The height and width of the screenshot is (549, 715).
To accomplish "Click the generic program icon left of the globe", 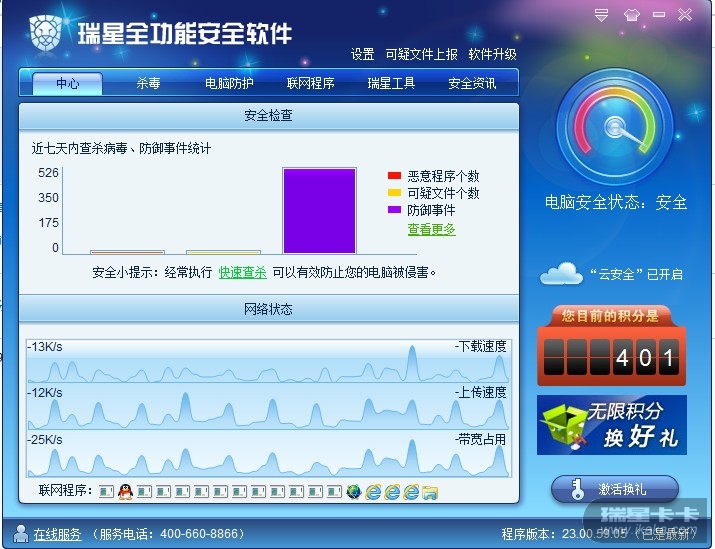I will [334, 492].
